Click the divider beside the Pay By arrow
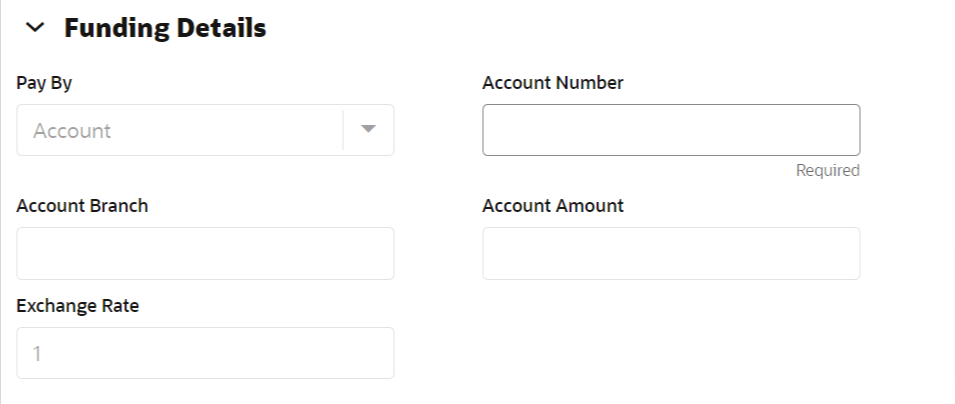The image size is (955, 404). click(x=343, y=130)
